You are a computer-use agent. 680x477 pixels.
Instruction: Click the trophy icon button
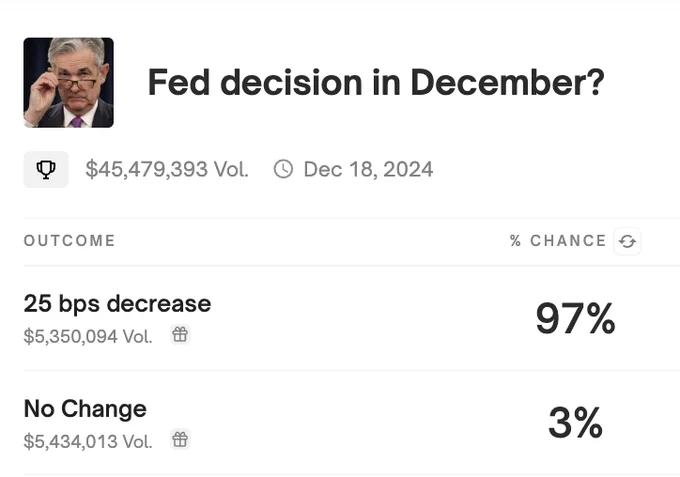(x=46, y=170)
